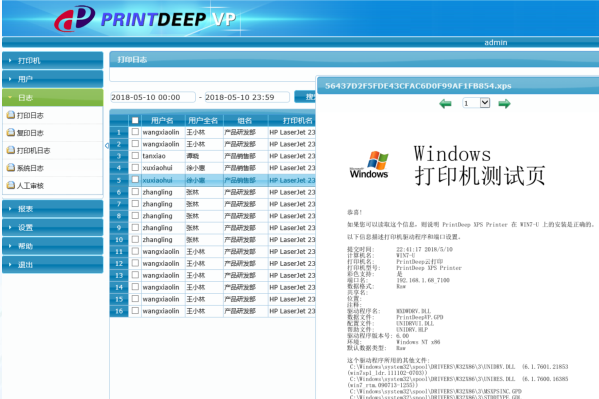
Task: Click the xps file name title in preview
Action: [x=418, y=86]
